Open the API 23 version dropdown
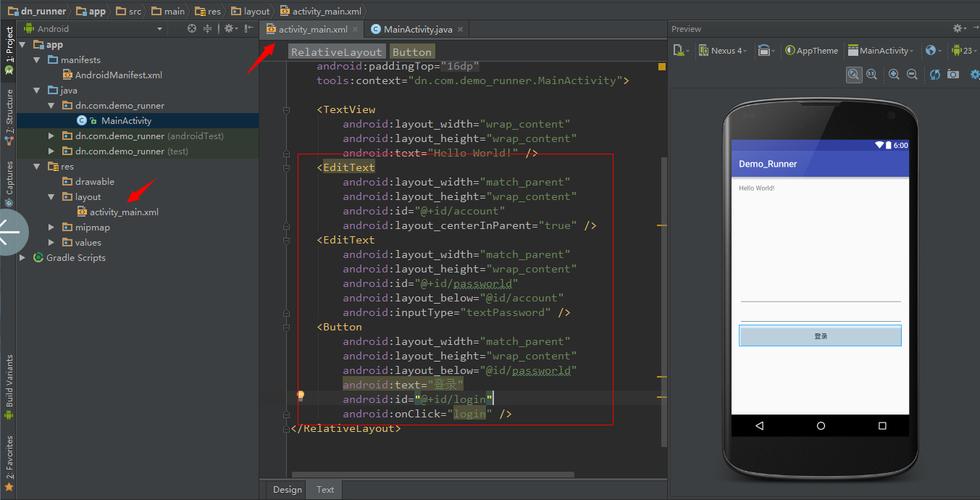The height and width of the screenshot is (500, 980). coord(964,51)
